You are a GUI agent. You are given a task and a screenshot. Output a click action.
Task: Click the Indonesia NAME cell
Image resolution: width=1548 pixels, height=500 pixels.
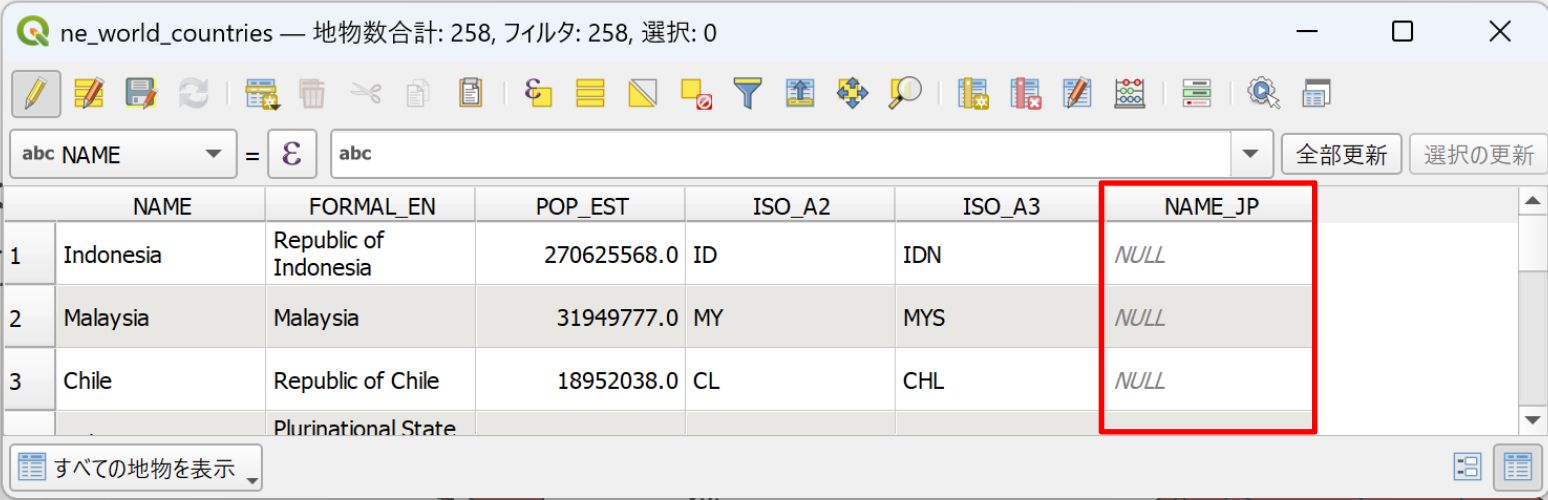point(161,255)
